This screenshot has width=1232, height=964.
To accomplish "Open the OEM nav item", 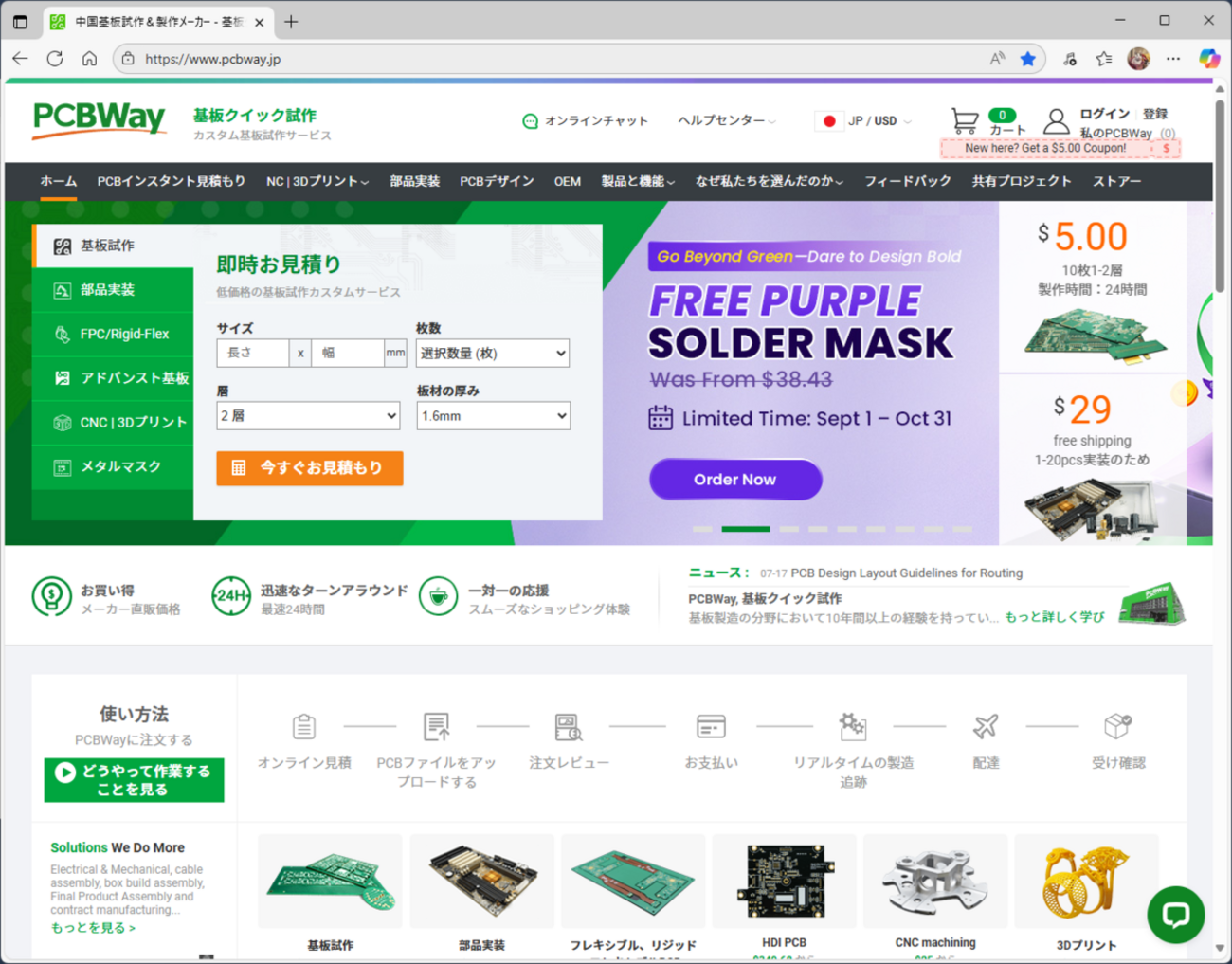I will [x=568, y=181].
